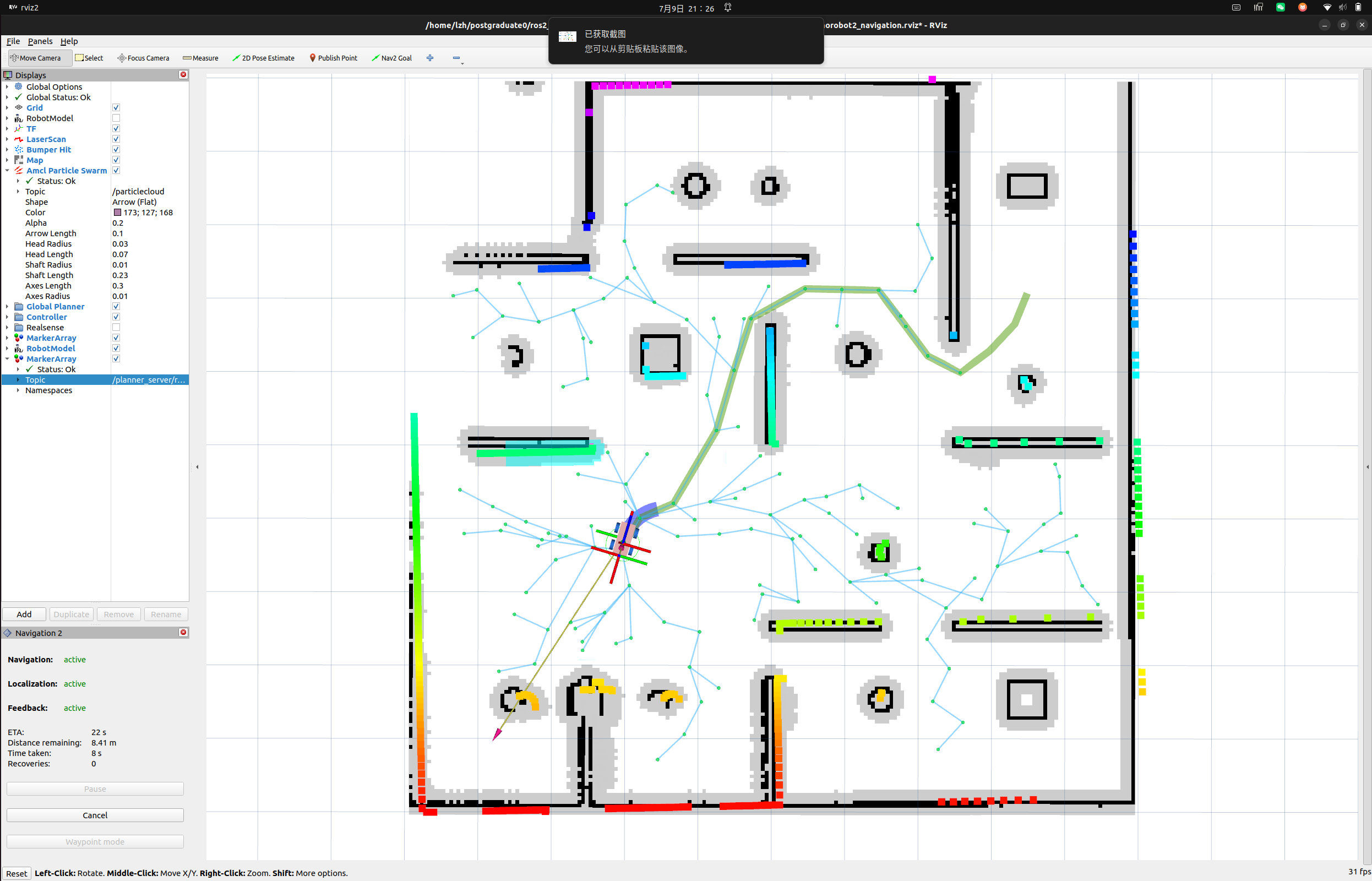The image size is (1372, 881).
Task: Click the LaserScan display icon
Action: coord(19,139)
